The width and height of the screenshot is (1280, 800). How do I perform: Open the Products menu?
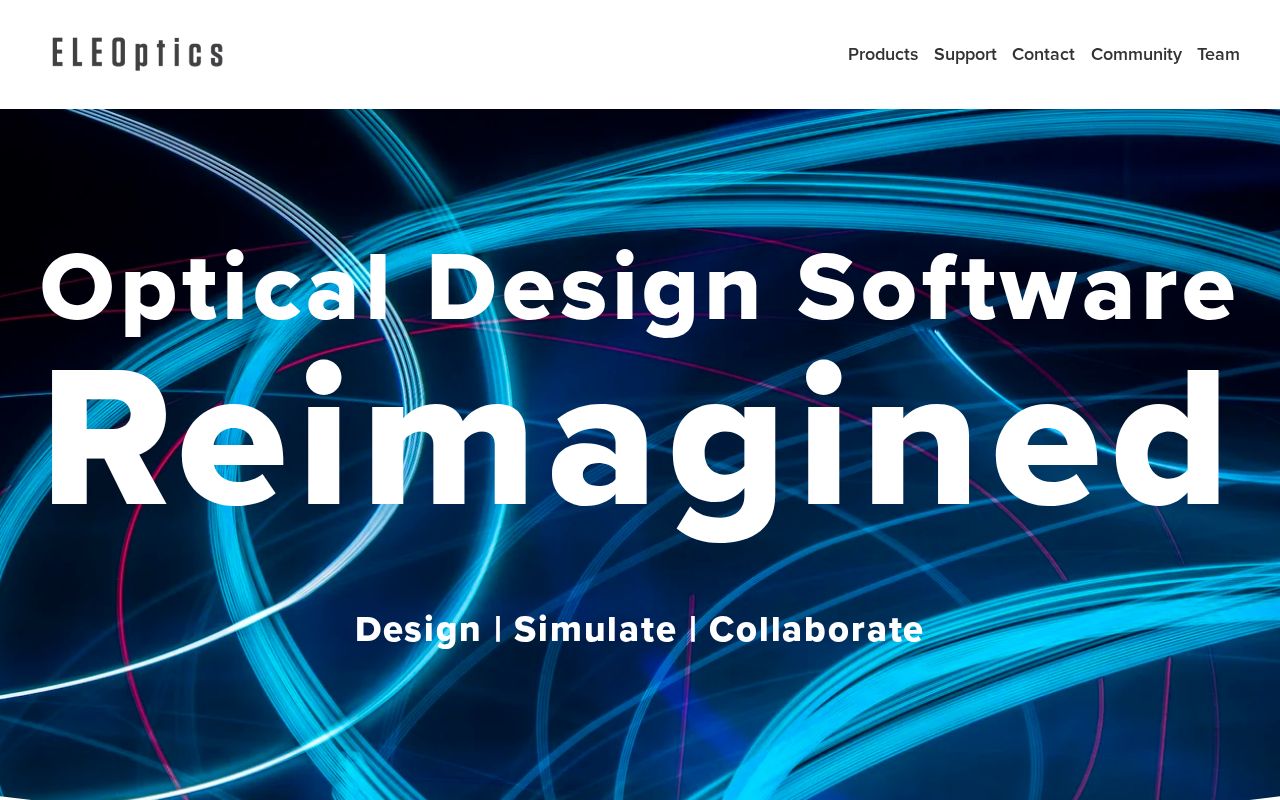(883, 54)
